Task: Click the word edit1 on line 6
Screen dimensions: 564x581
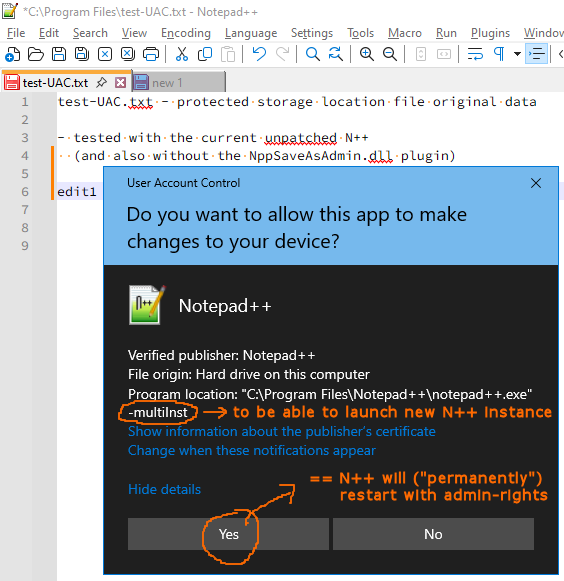Action: pos(77,192)
